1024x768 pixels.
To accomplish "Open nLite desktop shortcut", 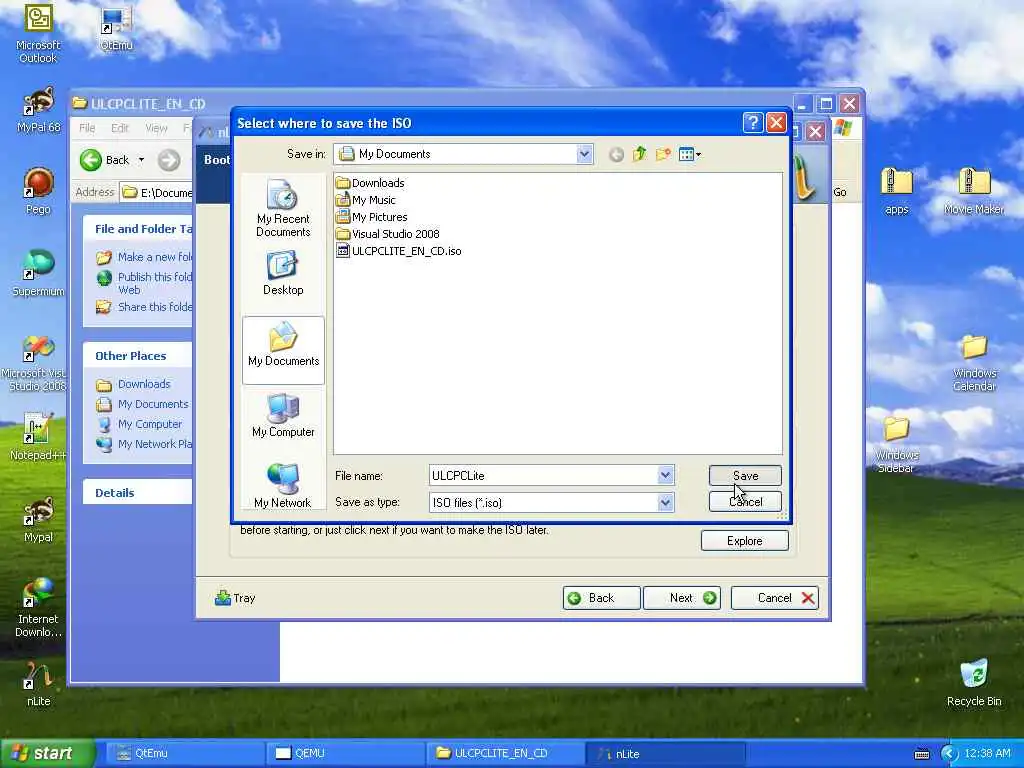I will [x=38, y=684].
